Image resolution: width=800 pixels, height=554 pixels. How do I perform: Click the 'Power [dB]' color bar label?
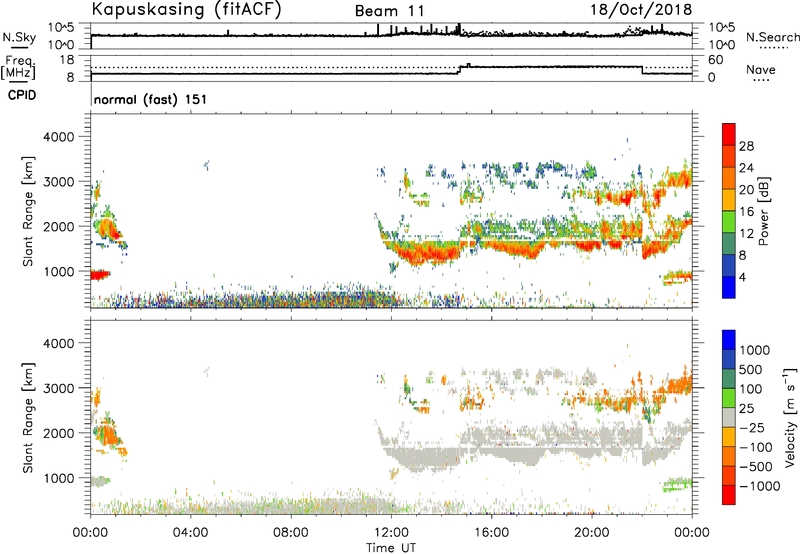tap(763, 211)
